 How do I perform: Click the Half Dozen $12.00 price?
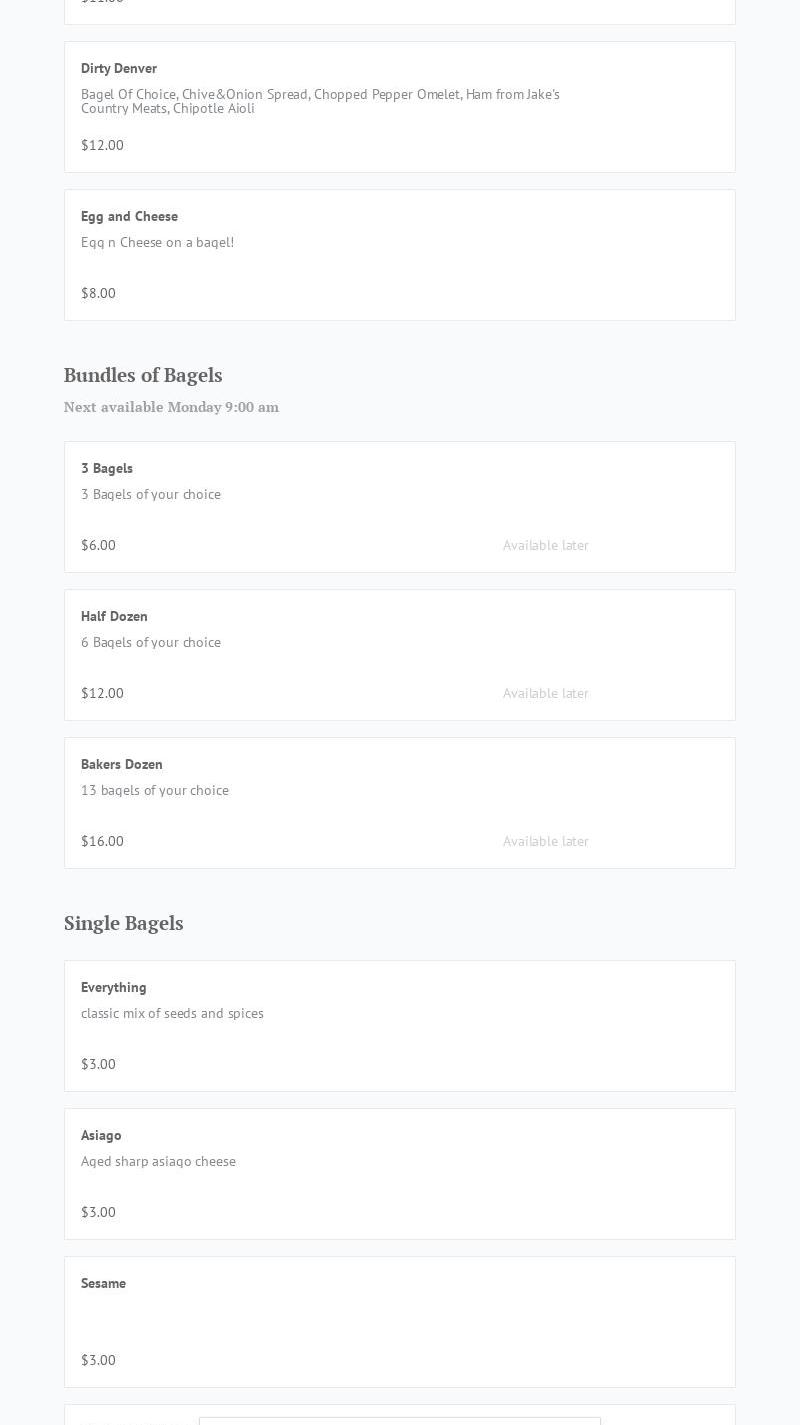pos(102,693)
